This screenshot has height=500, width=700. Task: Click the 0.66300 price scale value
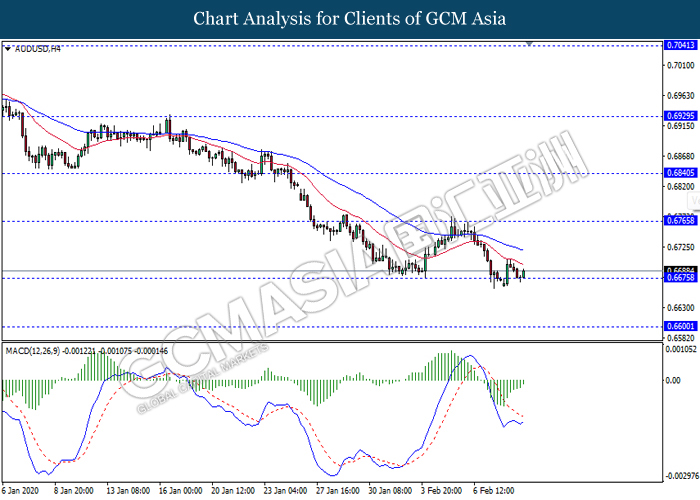[x=681, y=308]
